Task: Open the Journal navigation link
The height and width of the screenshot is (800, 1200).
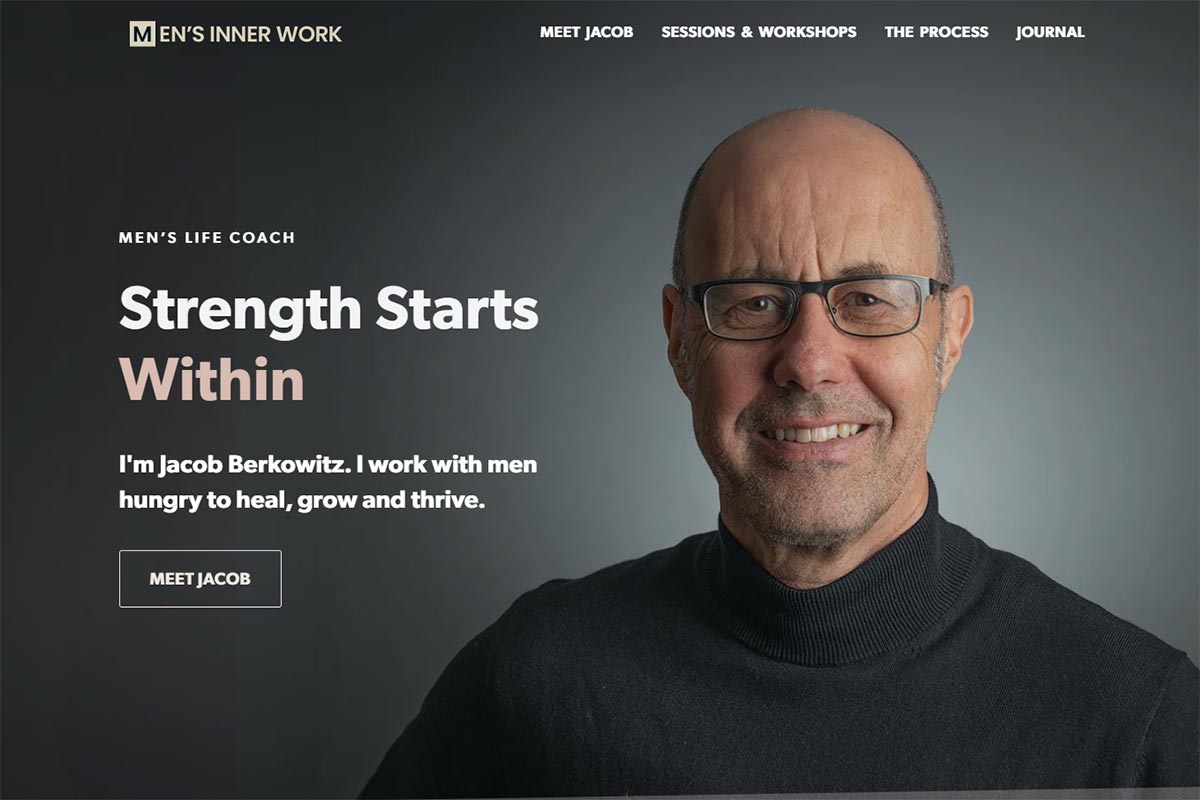Action: (1050, 32)
